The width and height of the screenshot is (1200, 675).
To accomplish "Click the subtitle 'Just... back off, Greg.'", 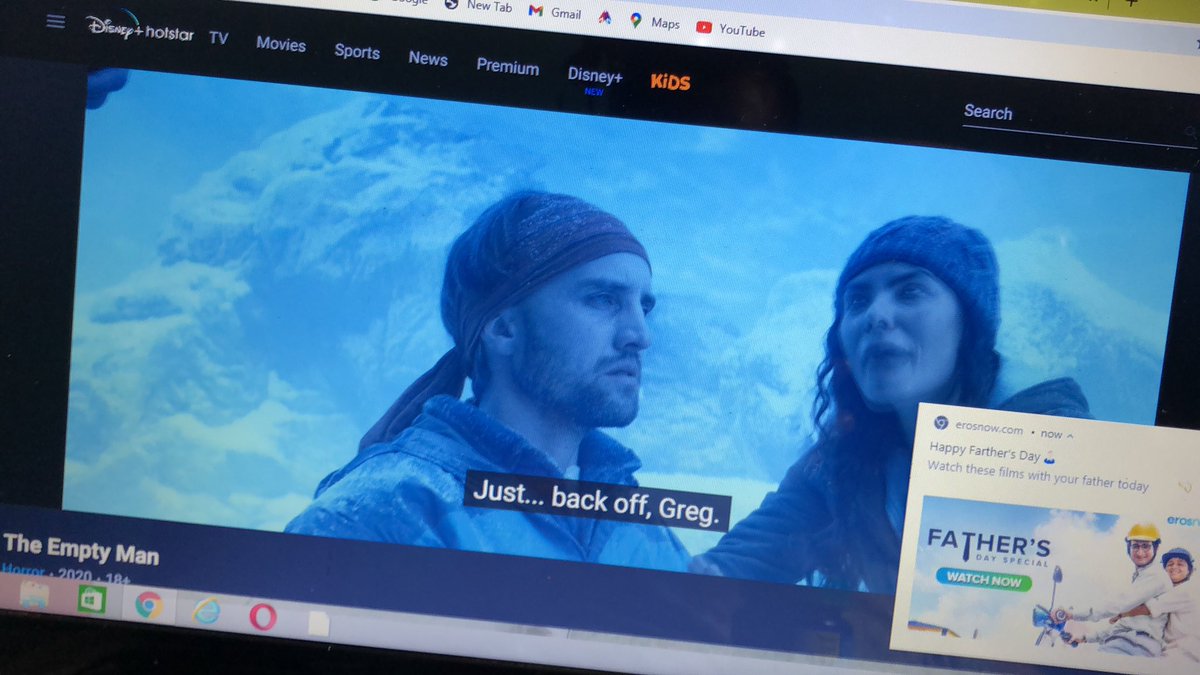I will pyautogui.click(x=596, y=499).
